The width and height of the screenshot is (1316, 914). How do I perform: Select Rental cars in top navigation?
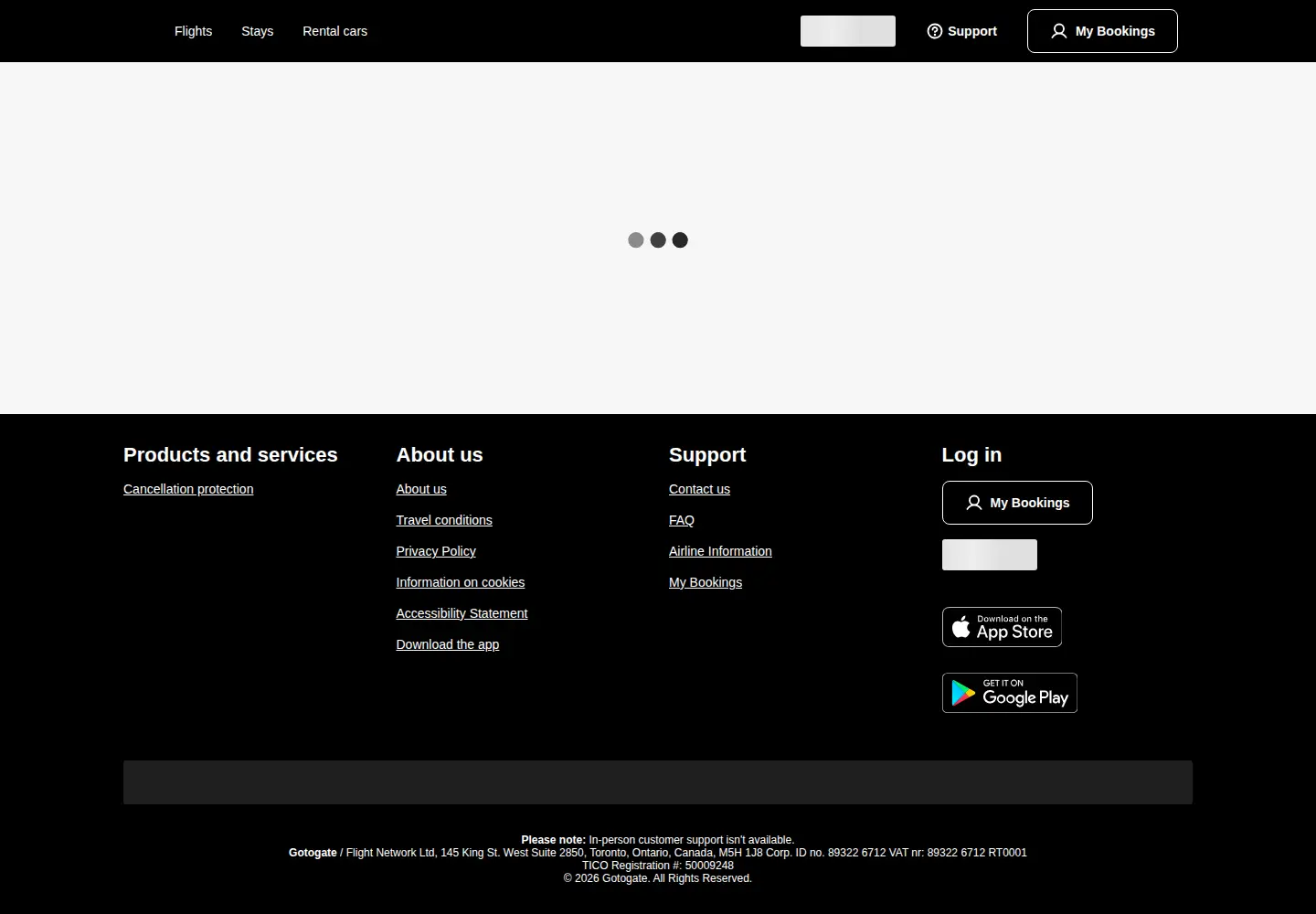click(335, 31)
